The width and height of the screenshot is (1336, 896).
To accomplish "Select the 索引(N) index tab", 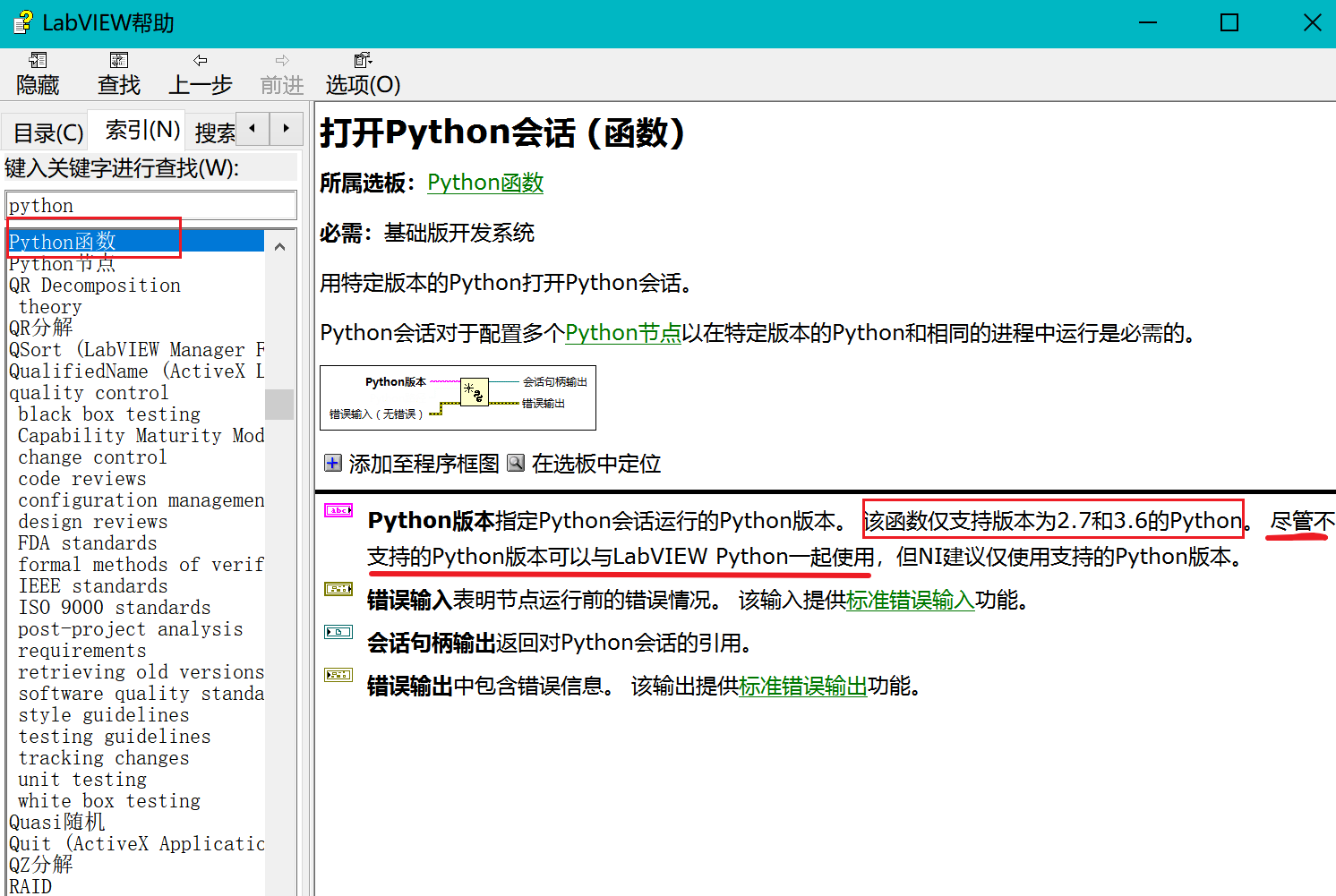I will [x=143, y=130].
